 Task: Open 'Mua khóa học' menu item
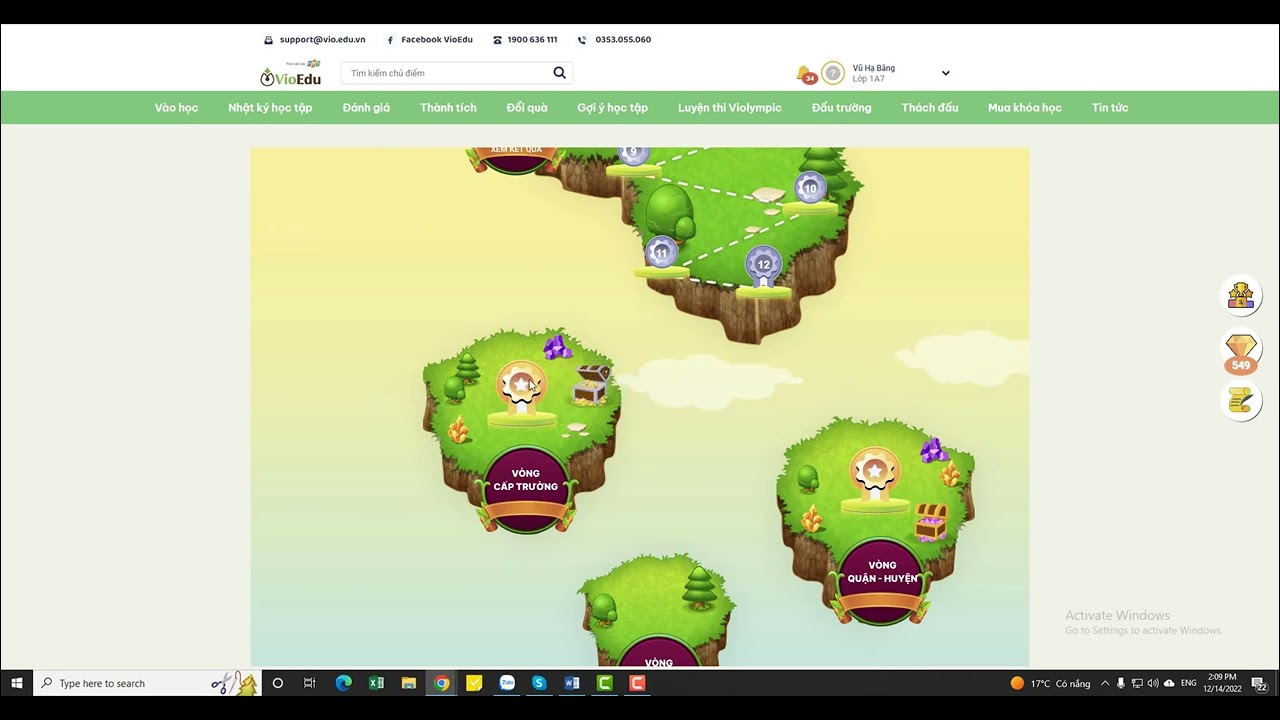tap(1025, 108)
